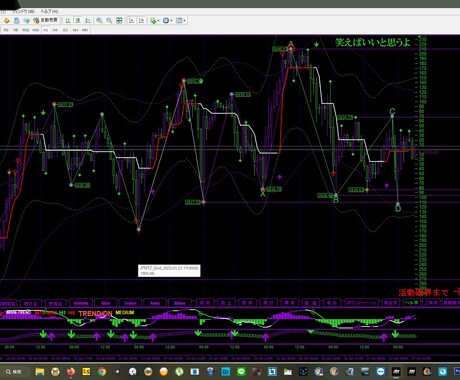This screenshot has width=460, height=380.
Task: Open the Windows taskbar search box
Action: 15,371
